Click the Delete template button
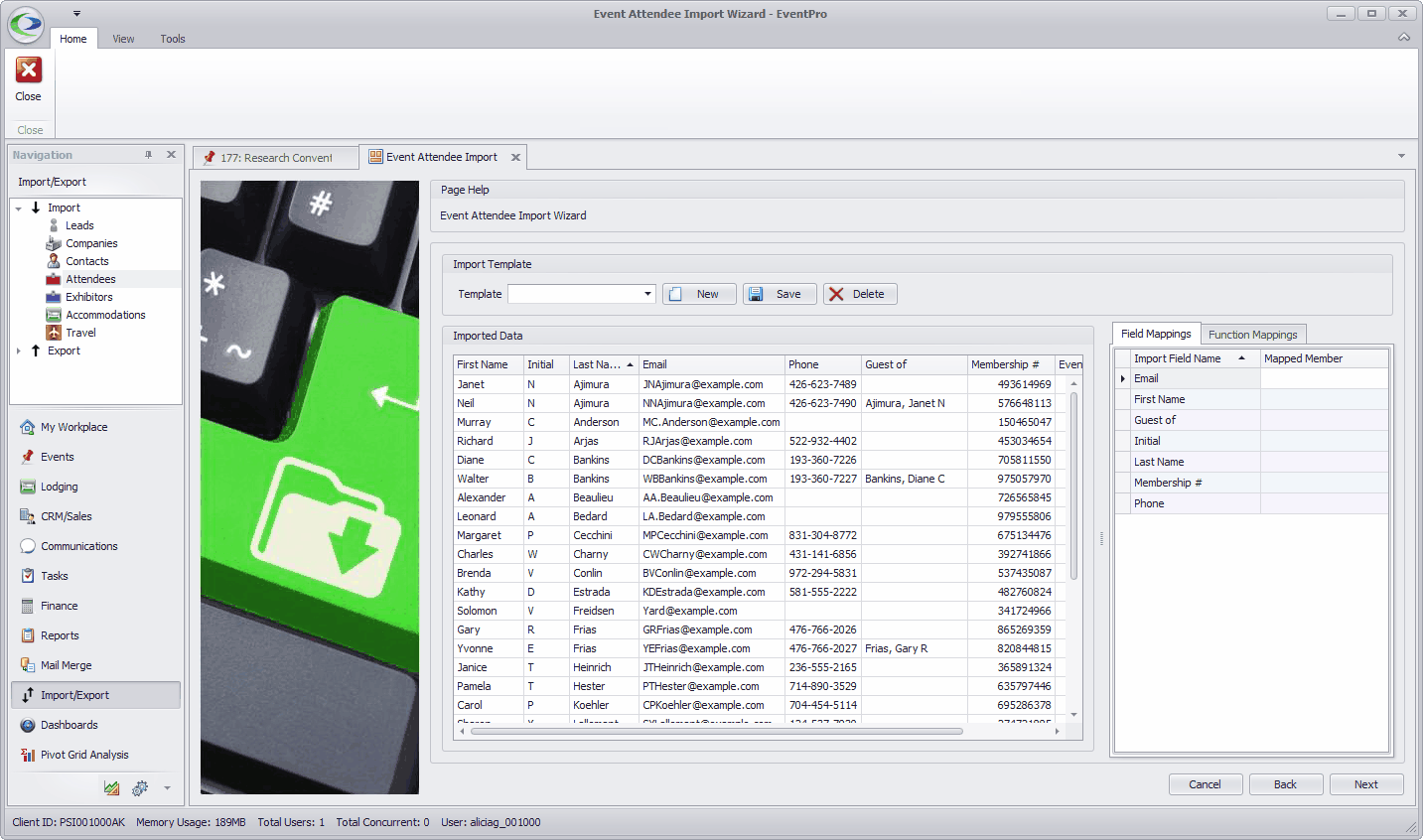1423x840 pixels. 860,294
